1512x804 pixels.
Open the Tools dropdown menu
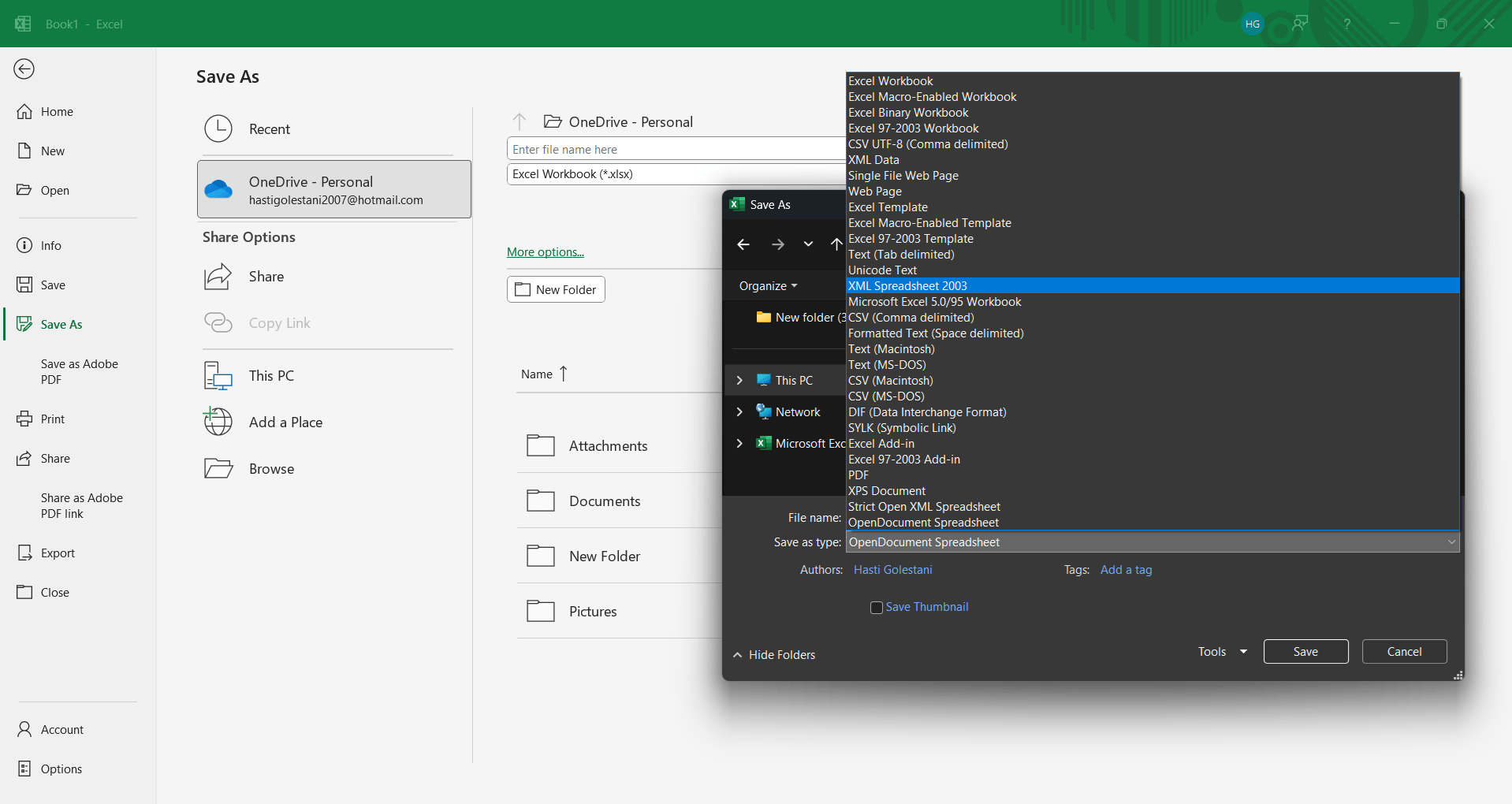[x=1221, y=652]
